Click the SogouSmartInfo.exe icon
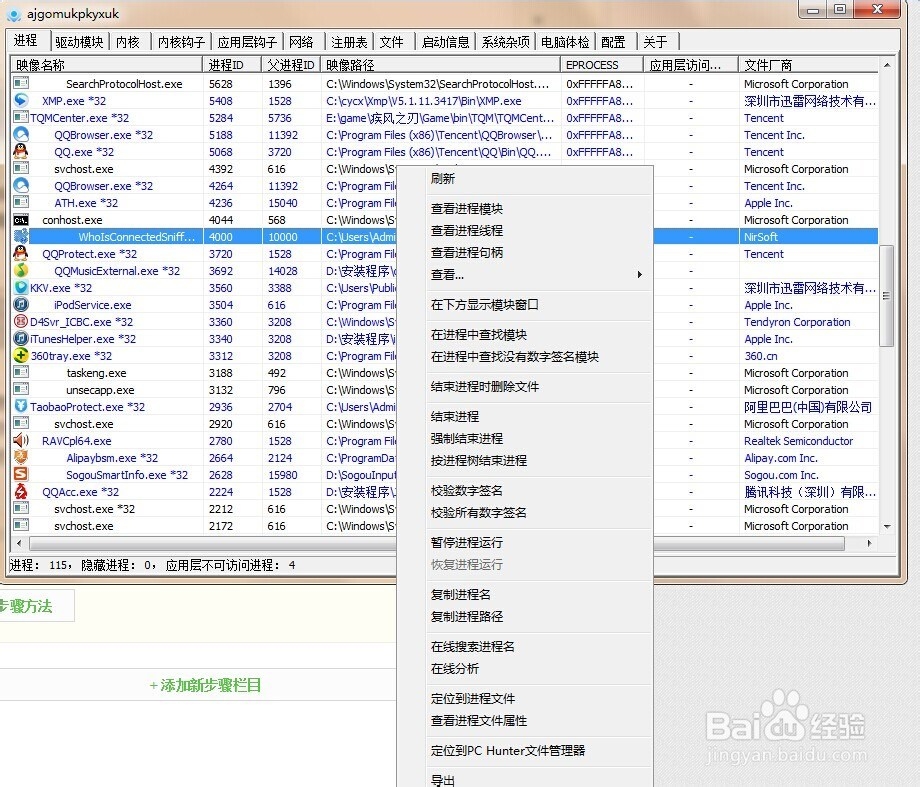The height and width of the screenshot is (787, 920). tap(21, 474)
